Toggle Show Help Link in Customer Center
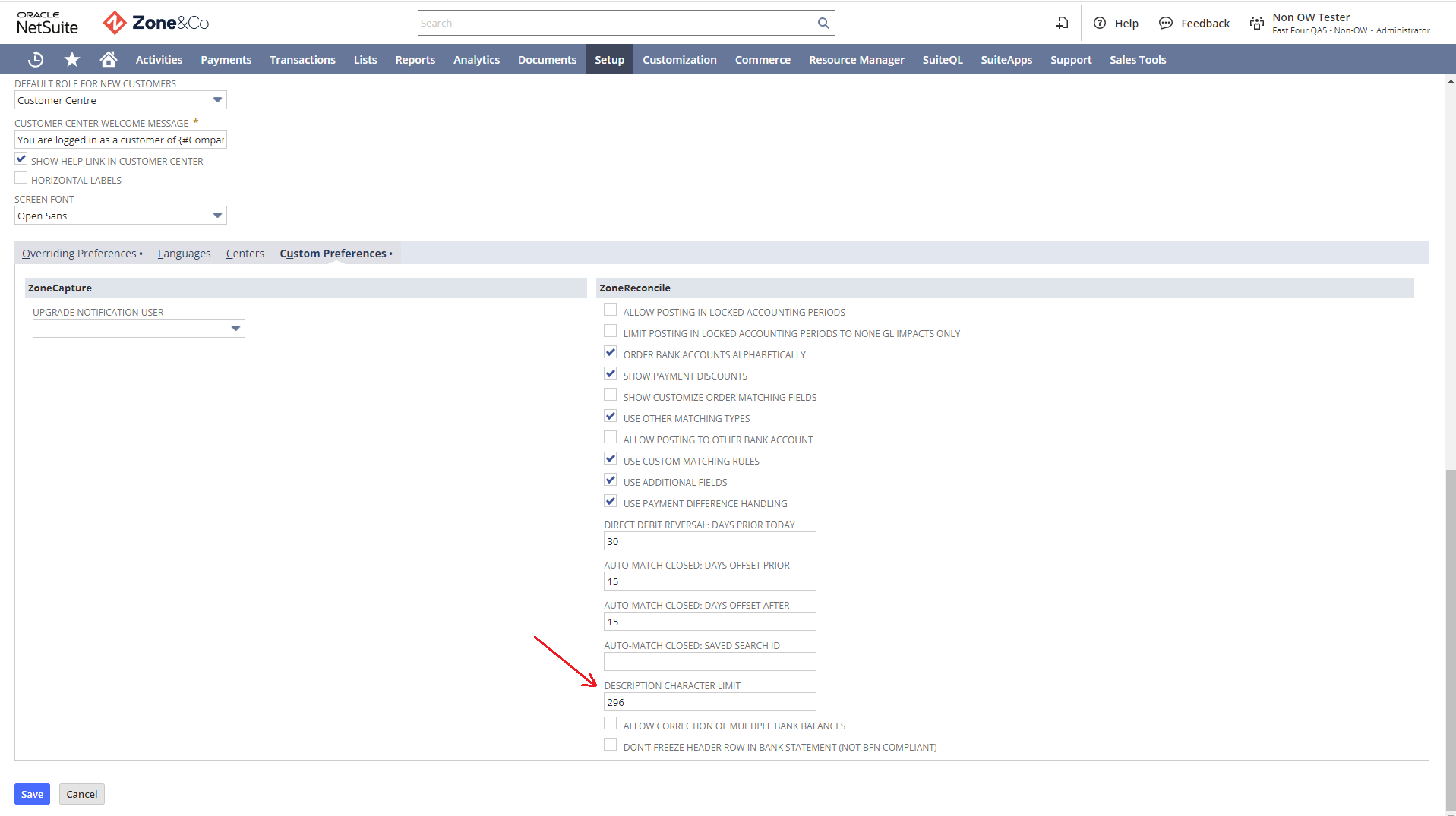The height and width of the screenshot is (816, 1456). (x=21, y=159)
